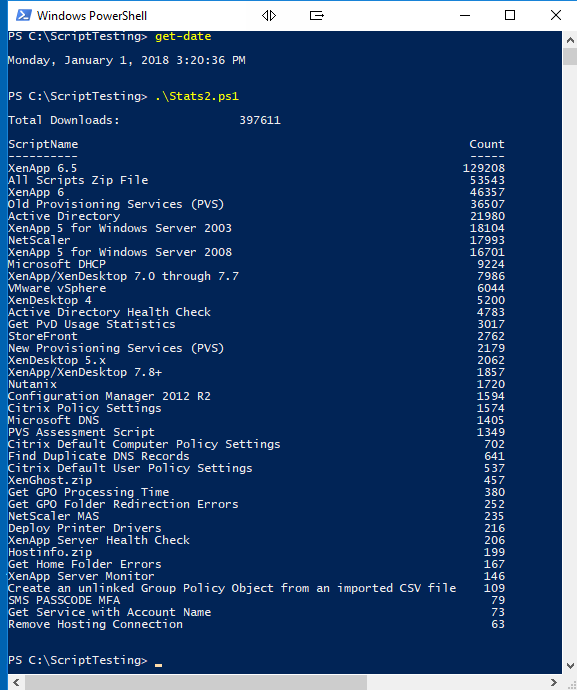Click Old Provisioning Services (PVS) row
The image size is (577, 690).
(256, 204)
